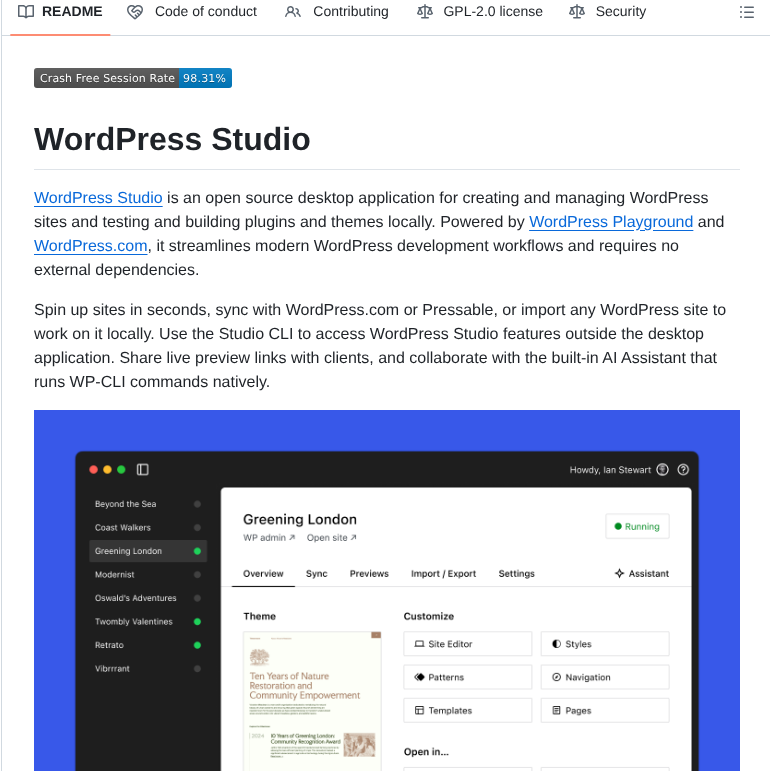Select the Import / Export tab
The width and height of the screenshot is (770, 771).
pos(444,573)
